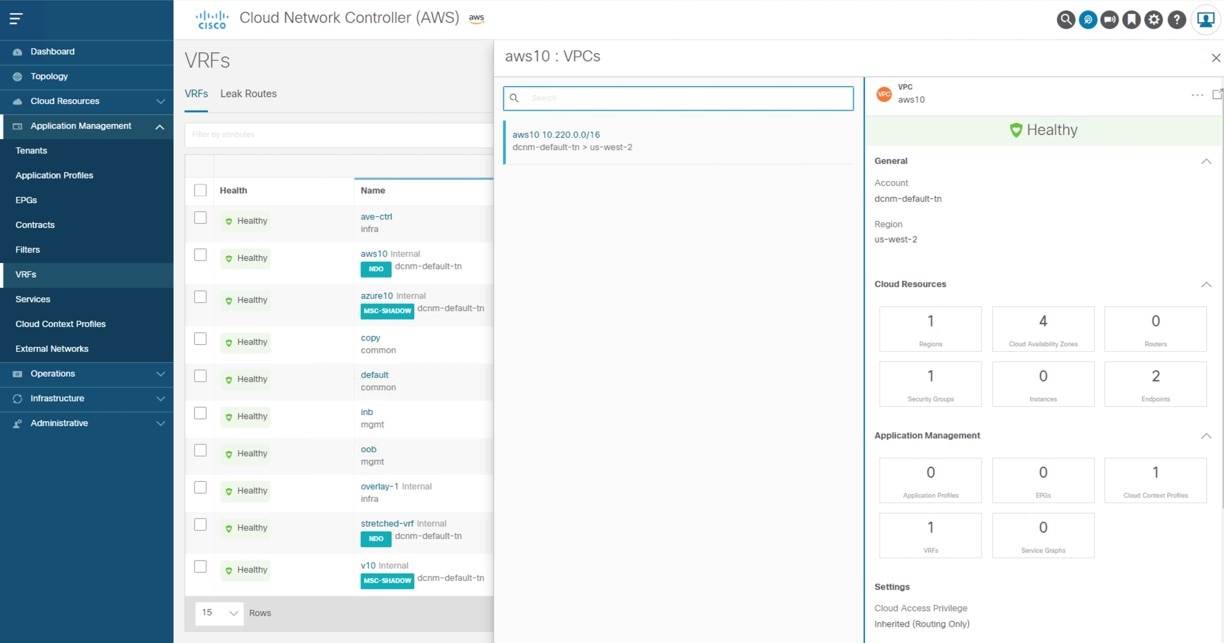Screen dimensions: 1224x643
Task: Click the Administrative sidebar icon
Action: [x=18, y=424]
